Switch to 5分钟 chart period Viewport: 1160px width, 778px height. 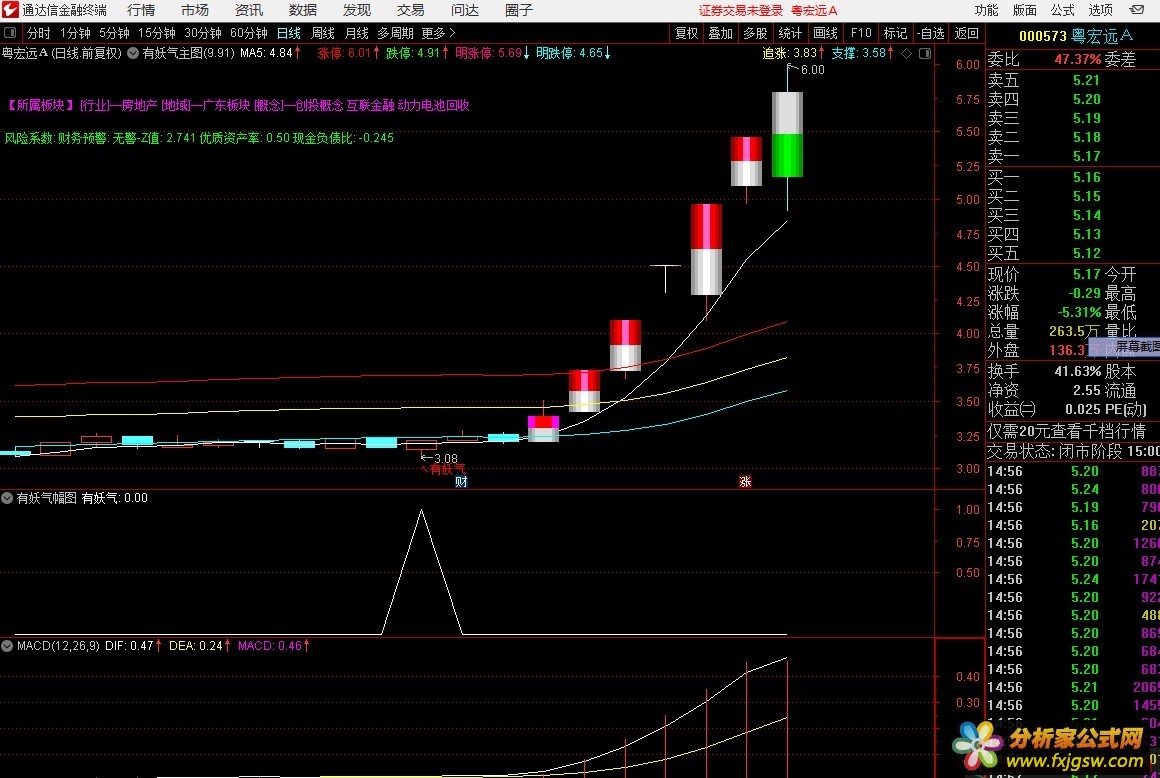(114, 33)
